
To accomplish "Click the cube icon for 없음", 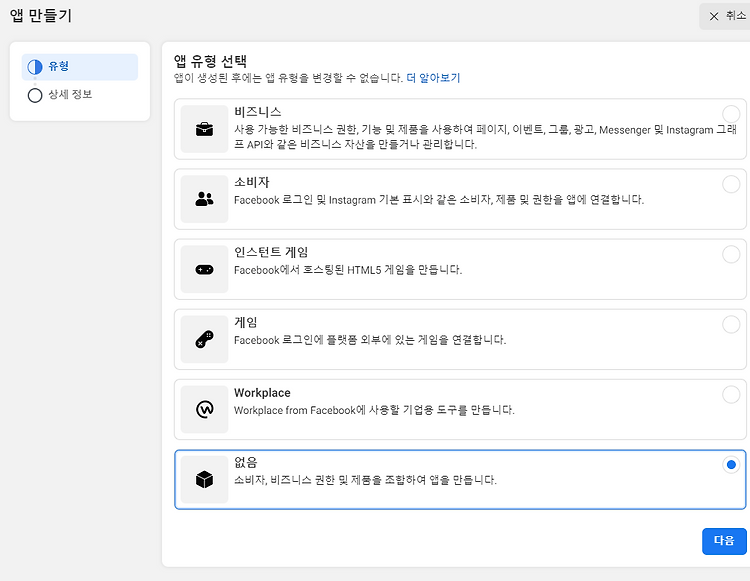I will tap(204, 479).
